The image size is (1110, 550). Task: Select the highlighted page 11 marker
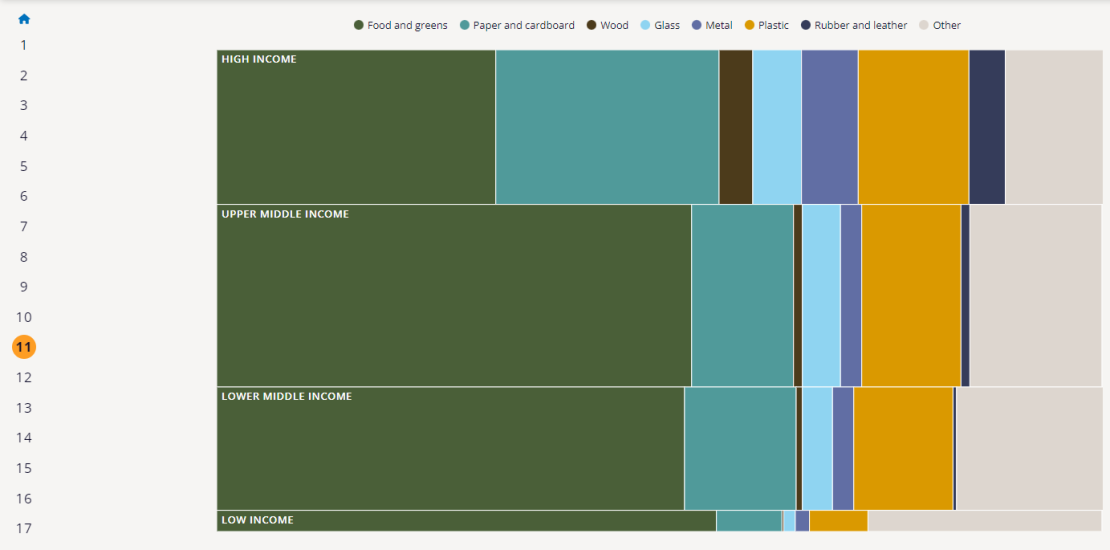[x=24, y=347]
